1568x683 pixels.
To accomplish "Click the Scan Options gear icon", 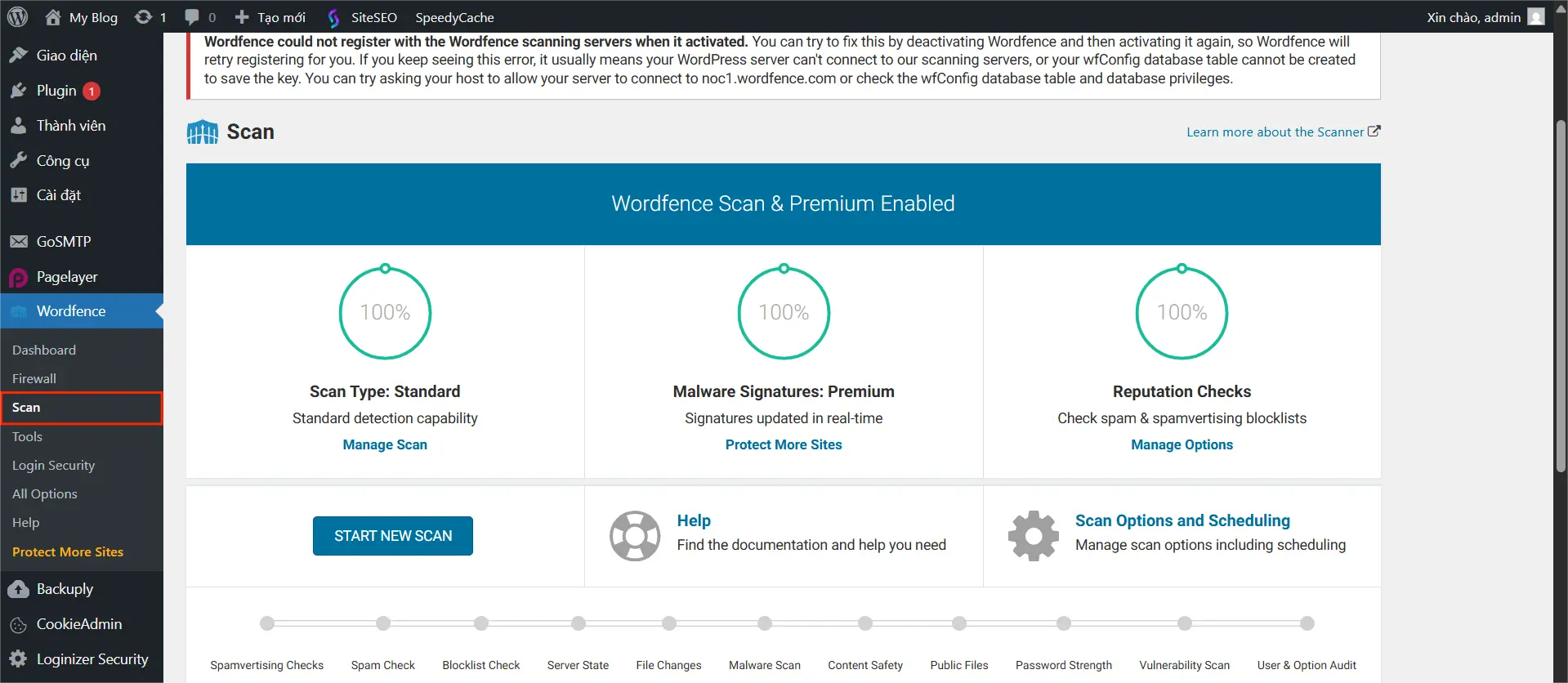I will click(1033, 536).
